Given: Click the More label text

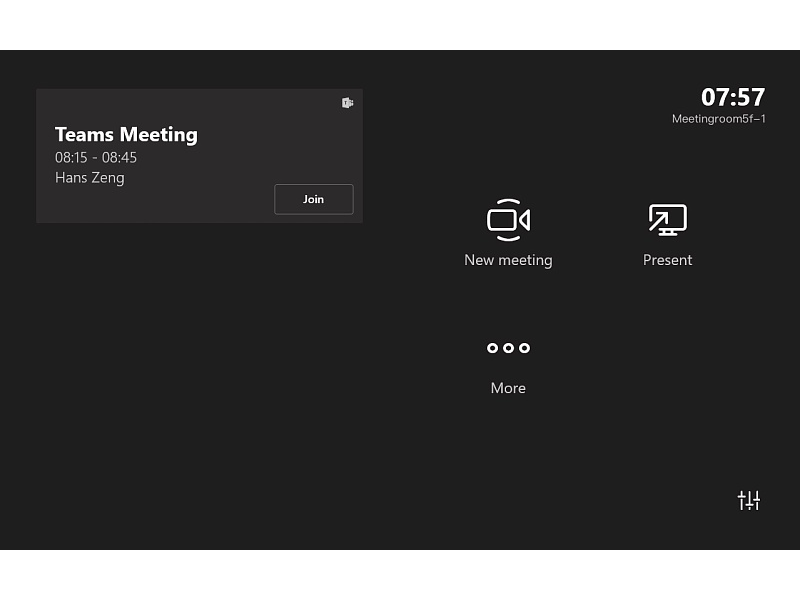Looking at the screenshot, I should coord(508,388).
